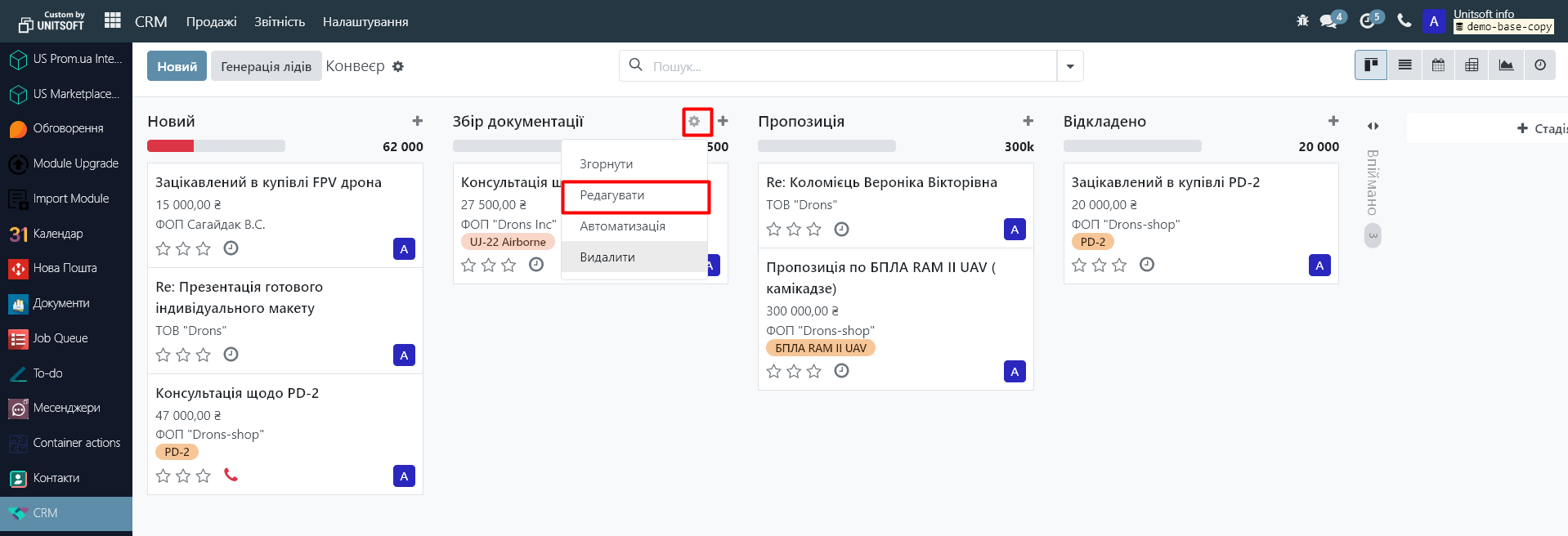Click the blue Новий button
The image size is (1568, 536).
point(177,66)
